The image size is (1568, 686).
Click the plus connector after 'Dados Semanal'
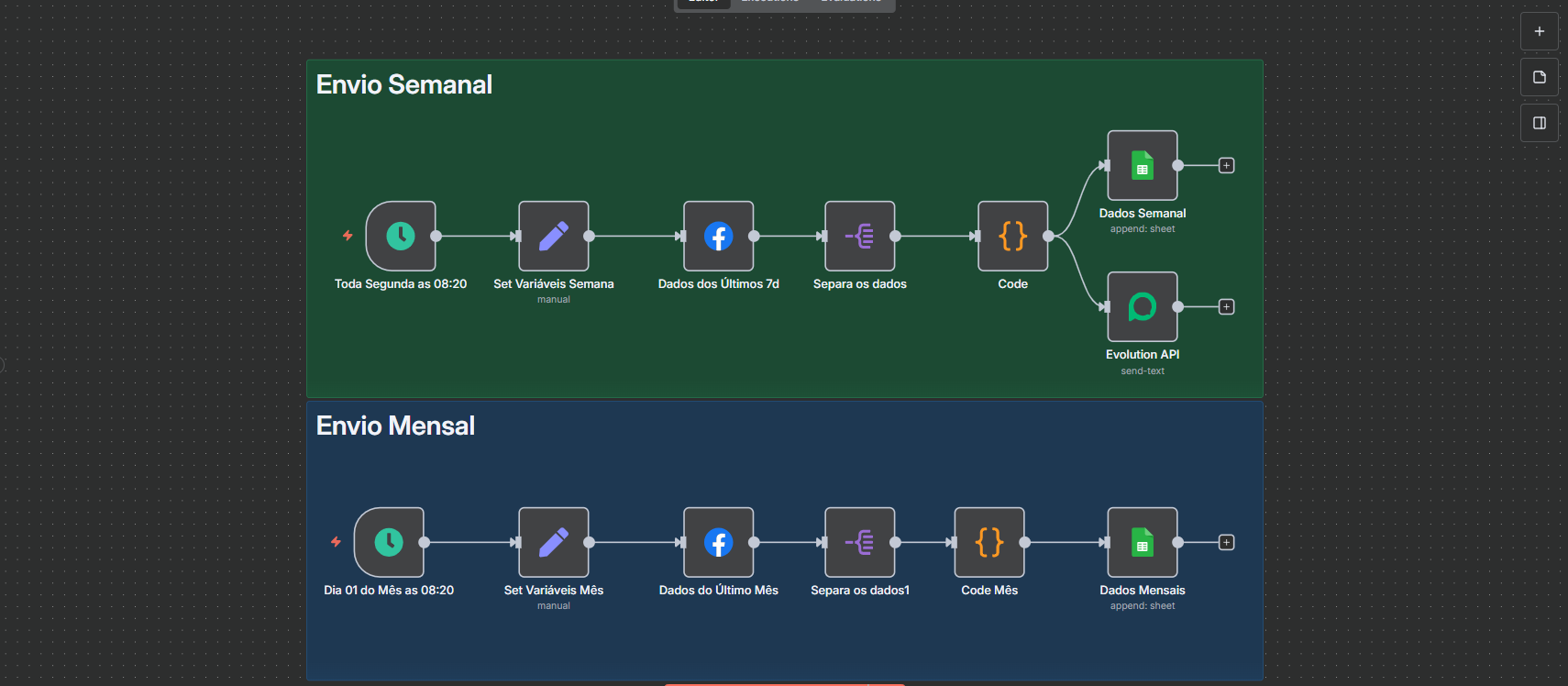coord(1226,166)
